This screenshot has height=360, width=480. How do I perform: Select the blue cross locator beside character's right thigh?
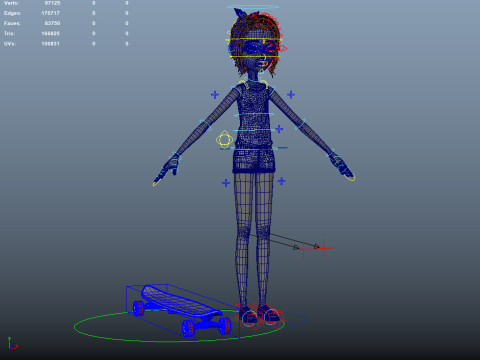[226, 183]
